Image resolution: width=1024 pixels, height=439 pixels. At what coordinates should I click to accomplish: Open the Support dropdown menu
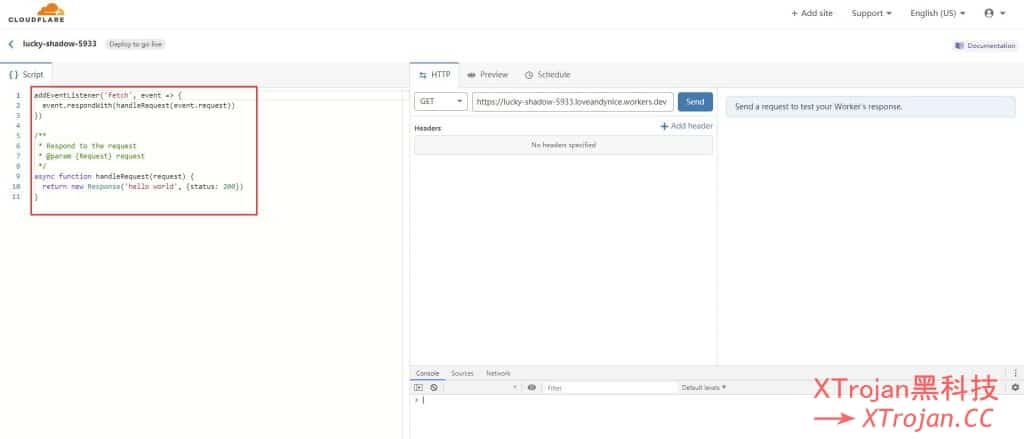(872, 13)
